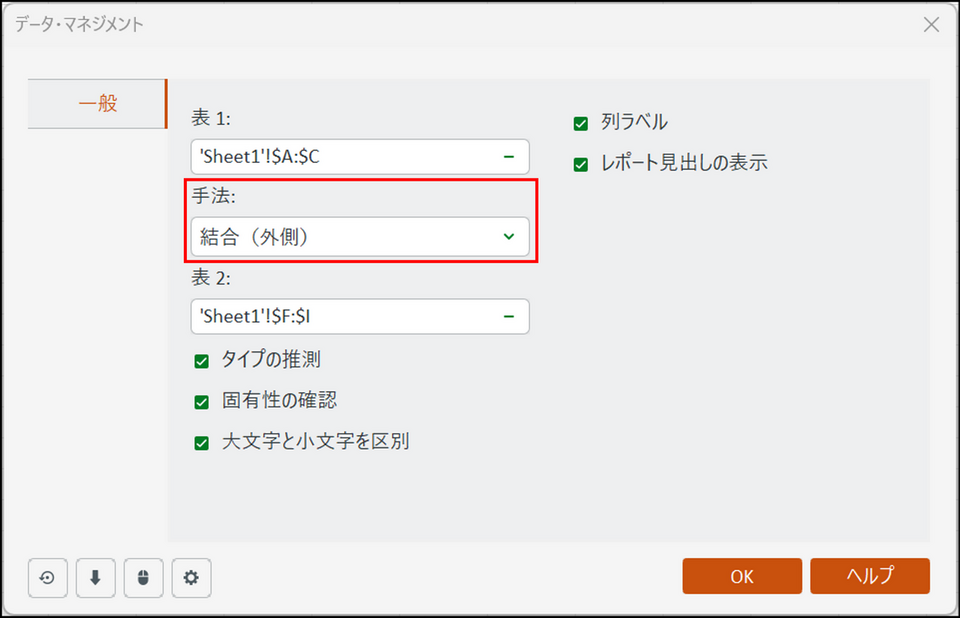960x618 pixels.
Task: Toggle レポート見出しの表示 checkbox
Action: coord(580,164)
